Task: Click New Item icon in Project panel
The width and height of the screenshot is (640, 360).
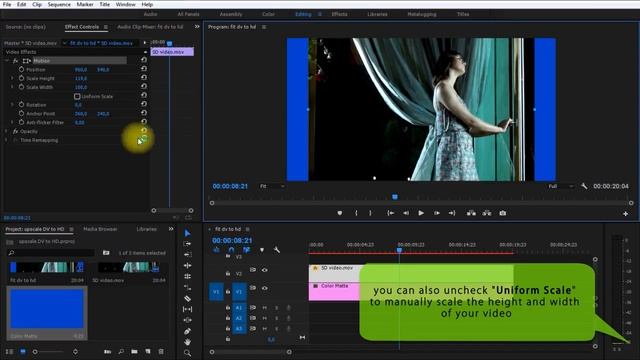Action: click(148, 351)
